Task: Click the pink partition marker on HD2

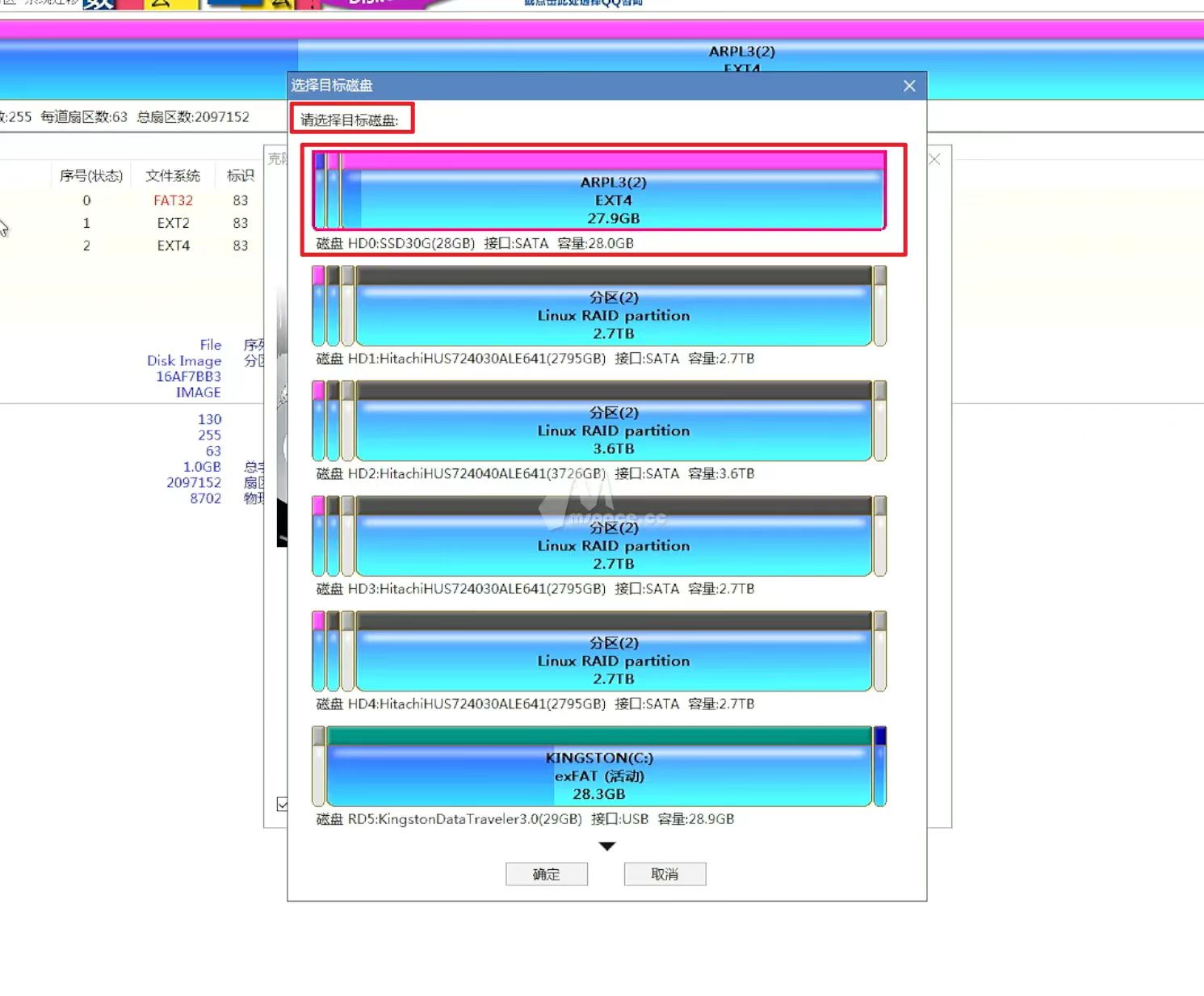Action: point(320,390)
